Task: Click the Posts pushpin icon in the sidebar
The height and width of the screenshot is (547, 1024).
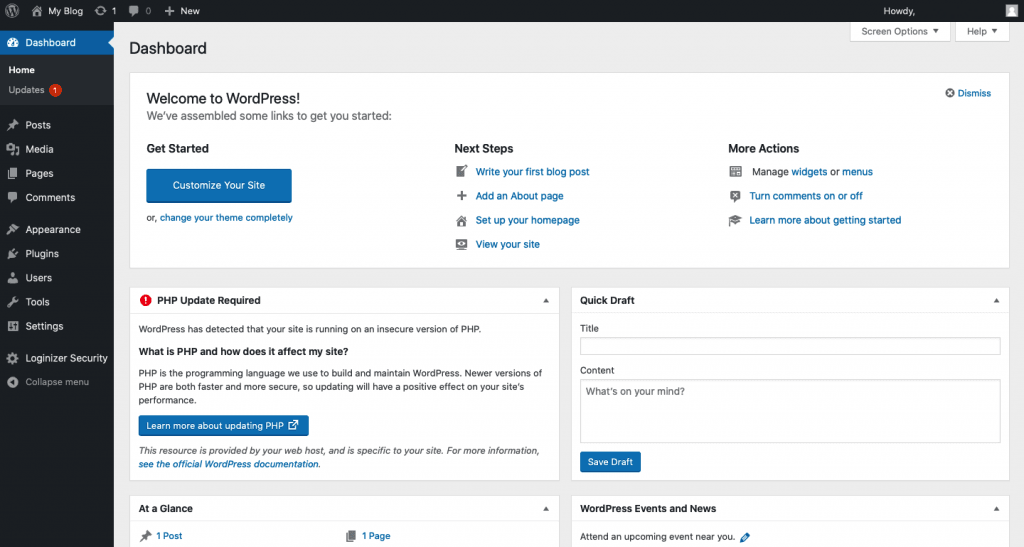Action: click(x=12, y=125)
